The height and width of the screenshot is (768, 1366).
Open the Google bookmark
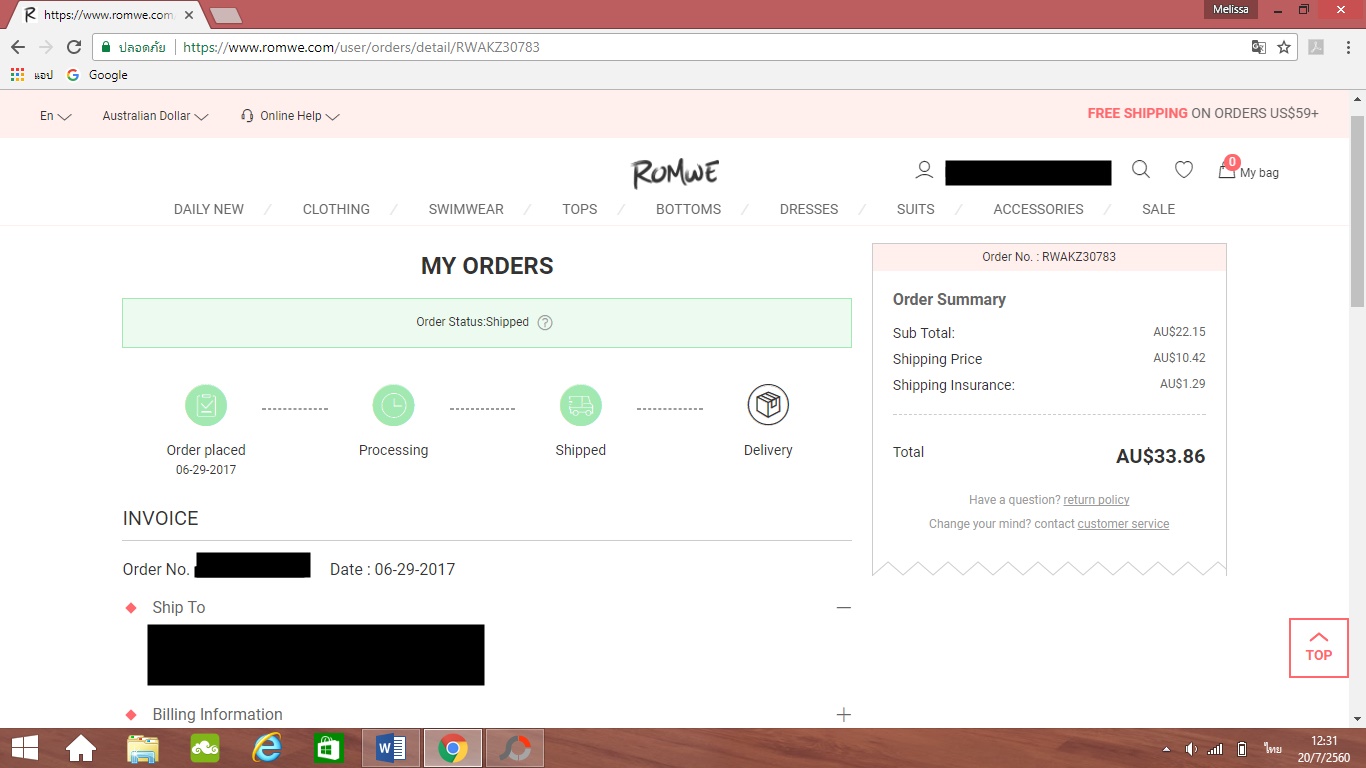(97, 75)
